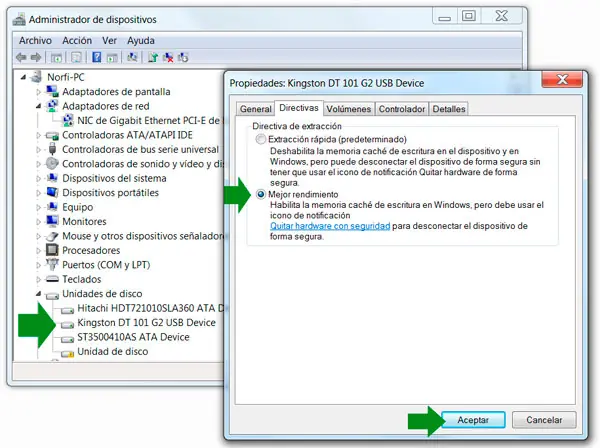Image resolution: width=600 pixels, height=448 pixels.
Task: Click the Procesadores chip icon
Action: (52, 250)
